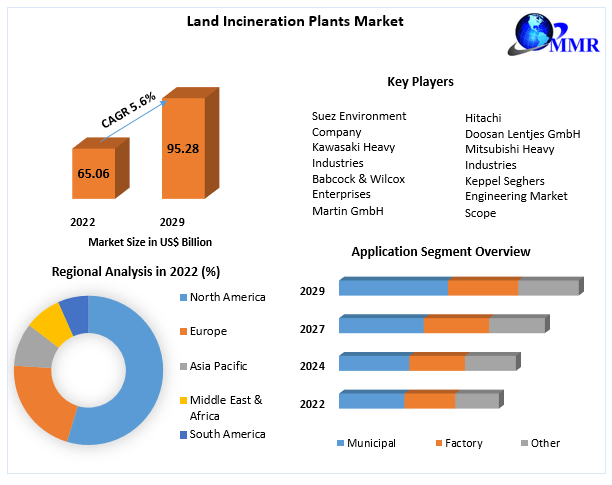Screen dimensions: 612x485
Task: Click the South America legend marker
Action: click(183, 434)
